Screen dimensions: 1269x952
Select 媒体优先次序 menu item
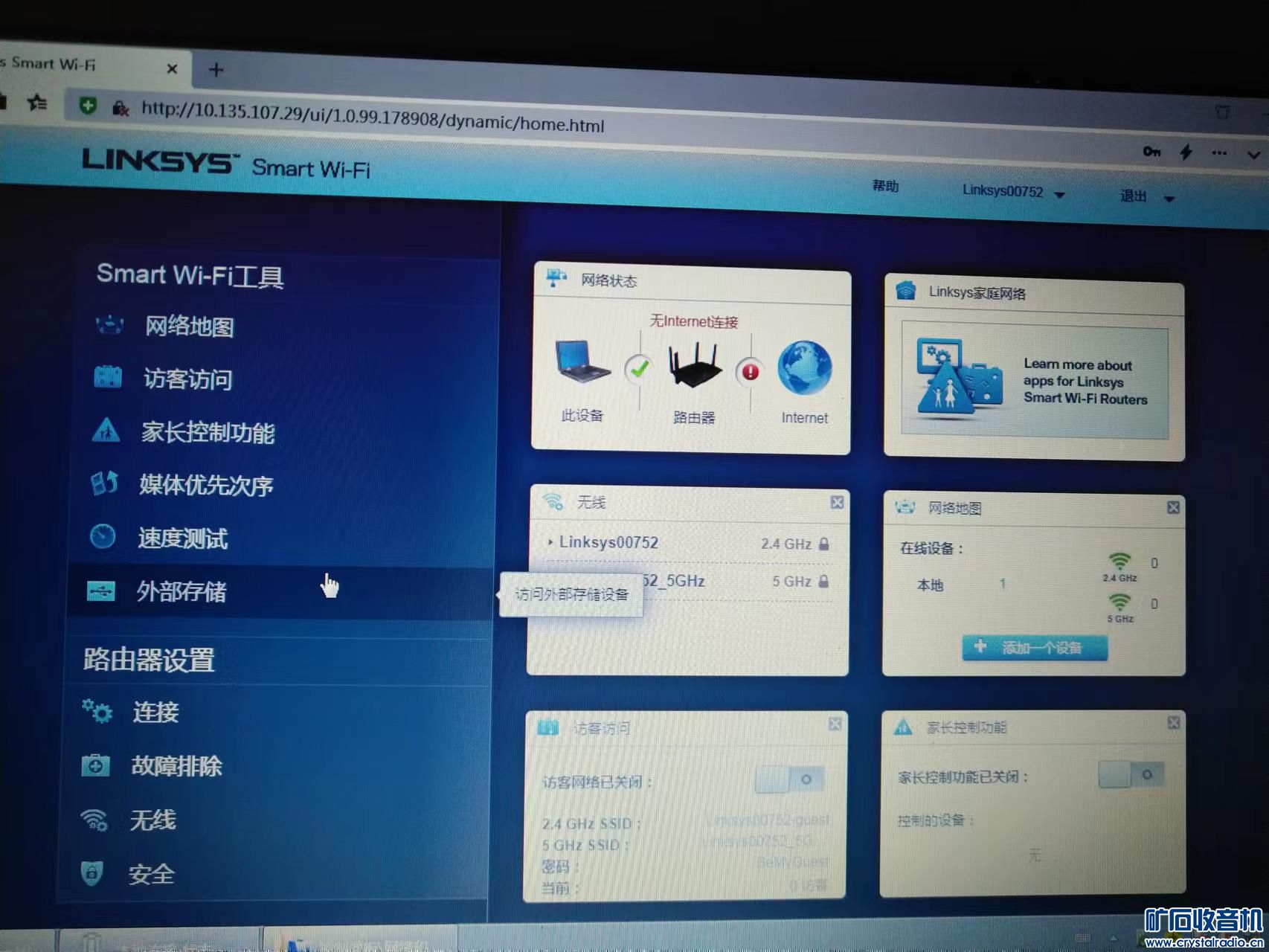pyautogui.click(x=207, y=485)
